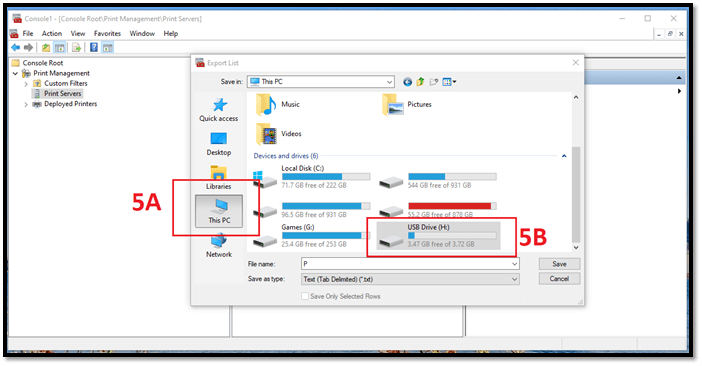Click the file list vertical scrollbar
This screenshot has width=702, height=366.
[x=576, y=195]
